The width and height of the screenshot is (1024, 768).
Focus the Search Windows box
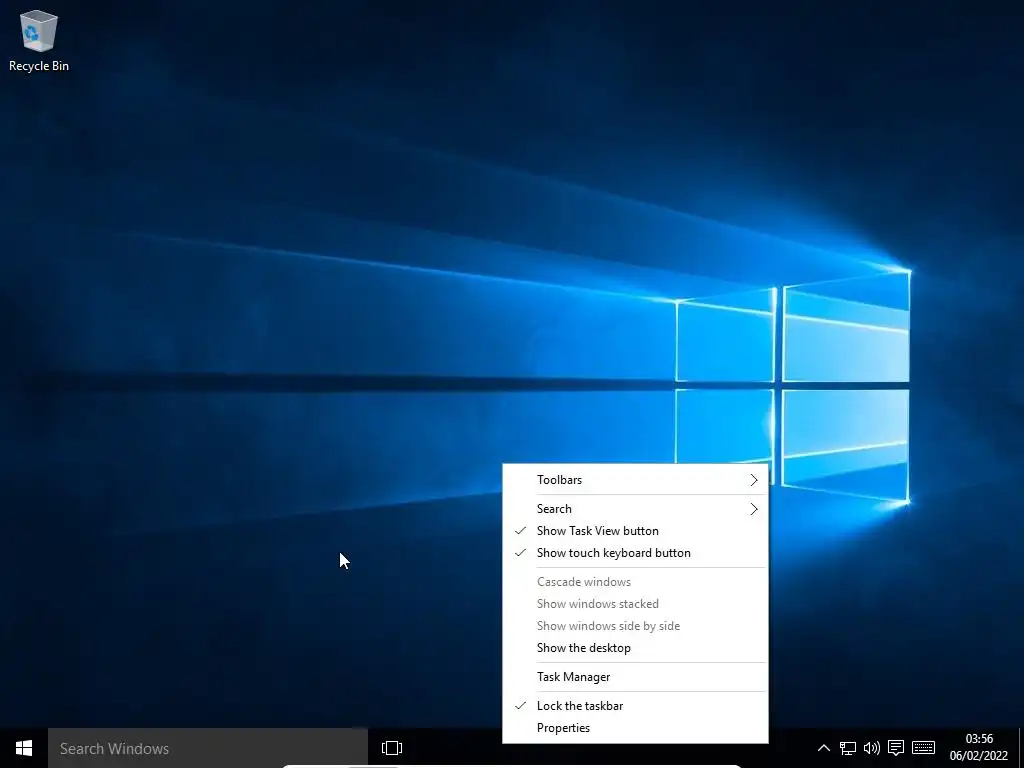208,748
